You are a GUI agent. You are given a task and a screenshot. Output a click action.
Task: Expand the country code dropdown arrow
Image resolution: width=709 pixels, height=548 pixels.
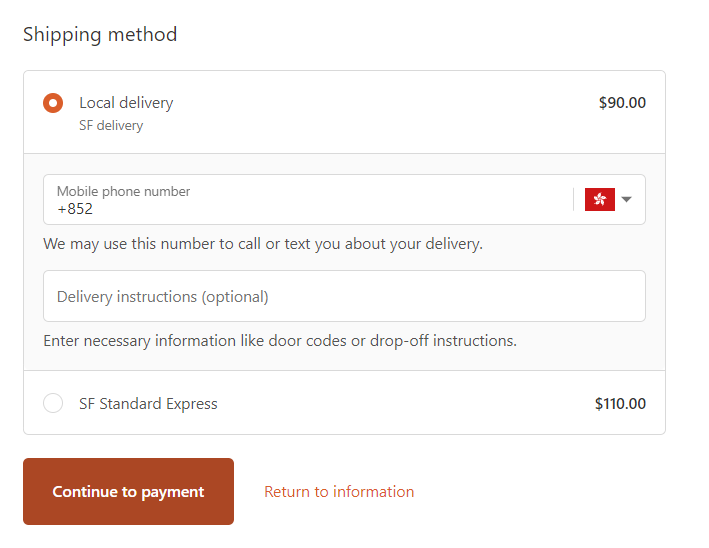(x=627, y=199)
